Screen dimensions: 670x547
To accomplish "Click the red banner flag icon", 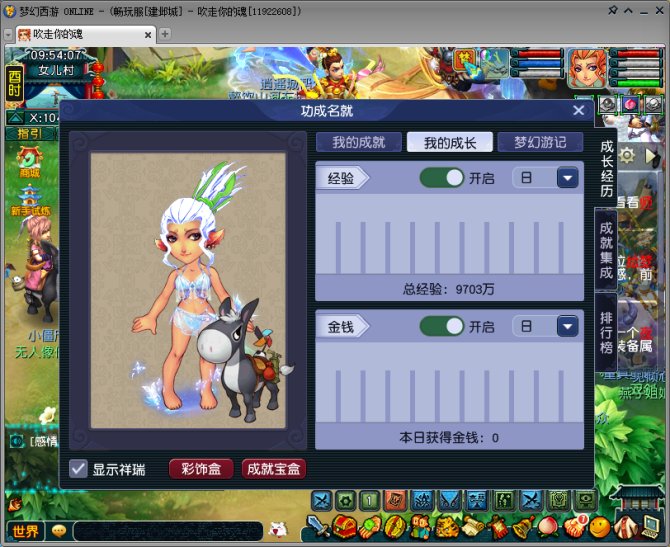I will tap(498, 527).
